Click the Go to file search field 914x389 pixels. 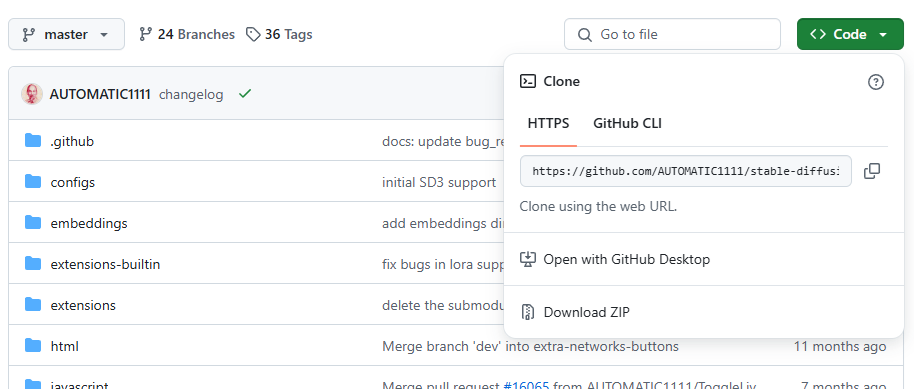coord(672,34)
